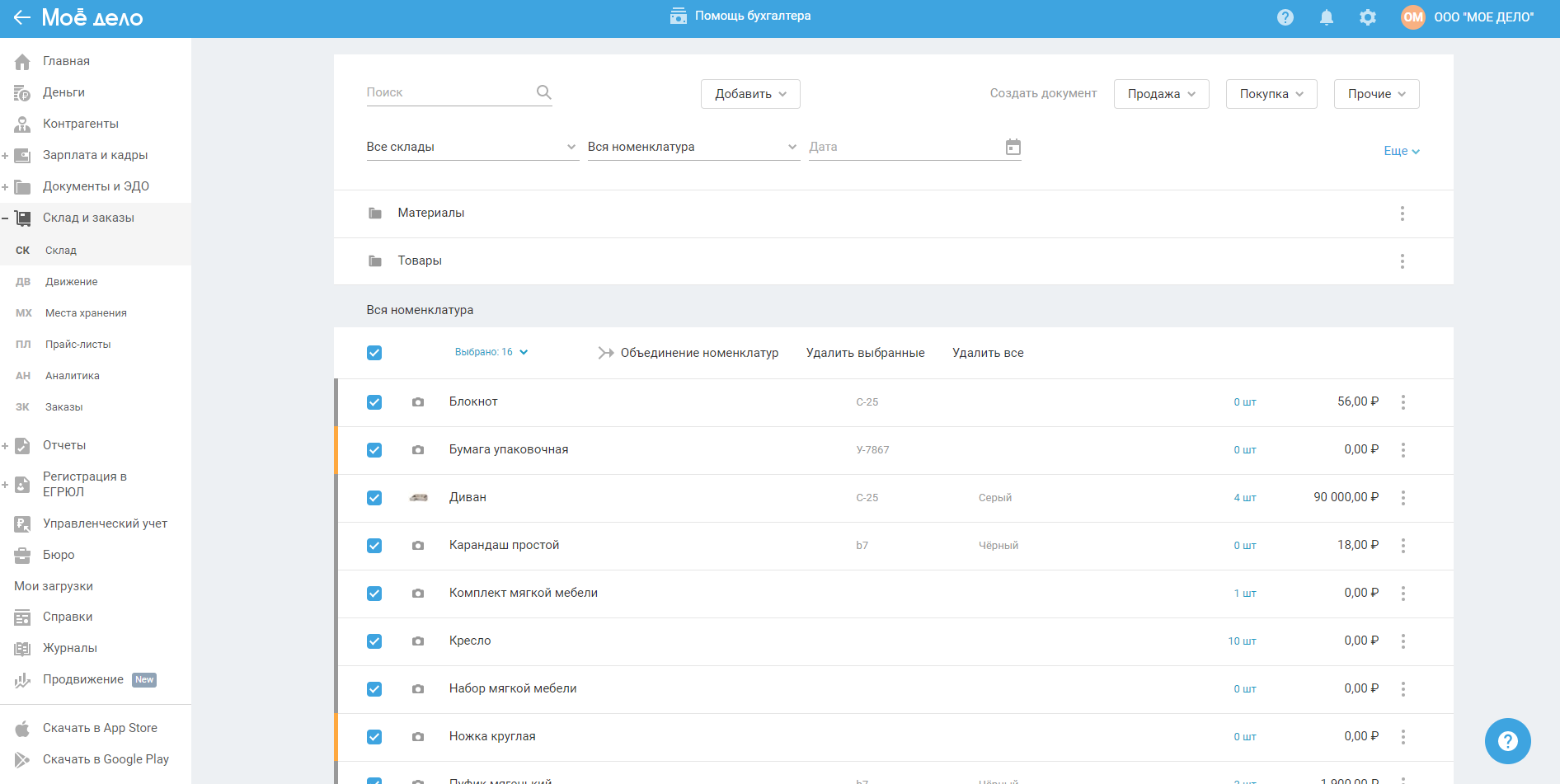Click Удалить выбранные
Screen dimensions: 1560x784
865,353
